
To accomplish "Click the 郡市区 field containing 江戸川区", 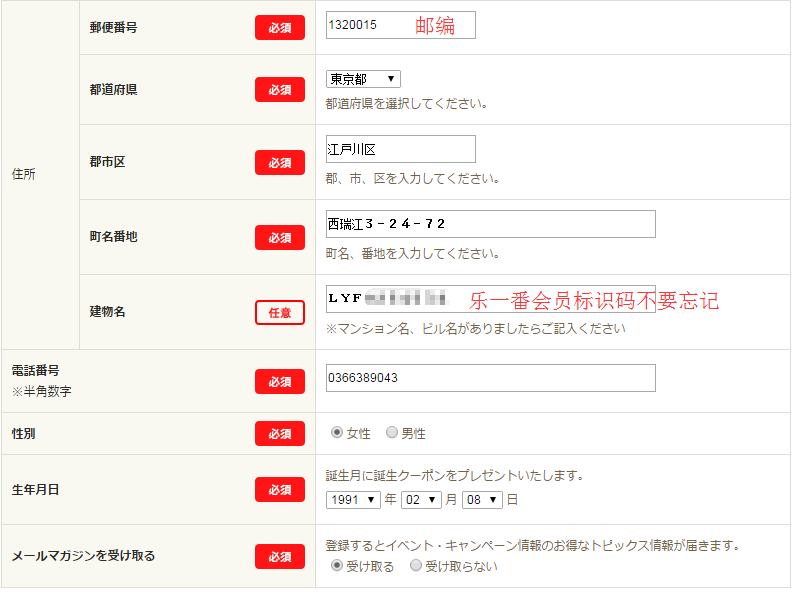I will click(x=400, y=149).
